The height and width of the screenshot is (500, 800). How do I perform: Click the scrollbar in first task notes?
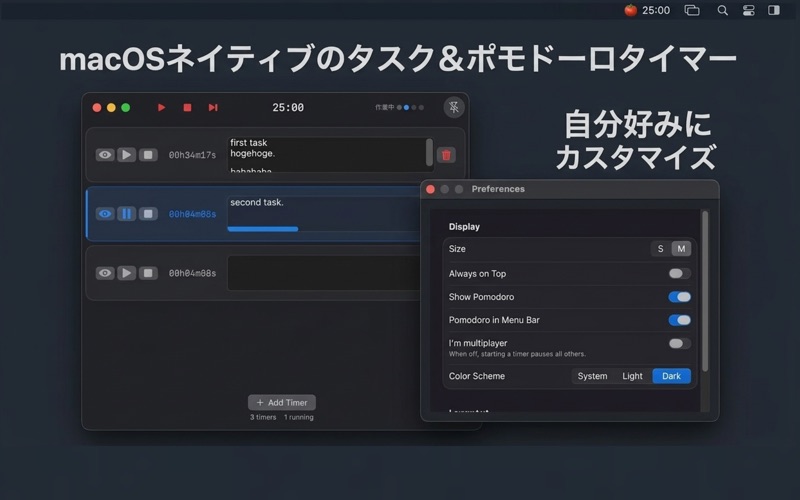point(429,153)
